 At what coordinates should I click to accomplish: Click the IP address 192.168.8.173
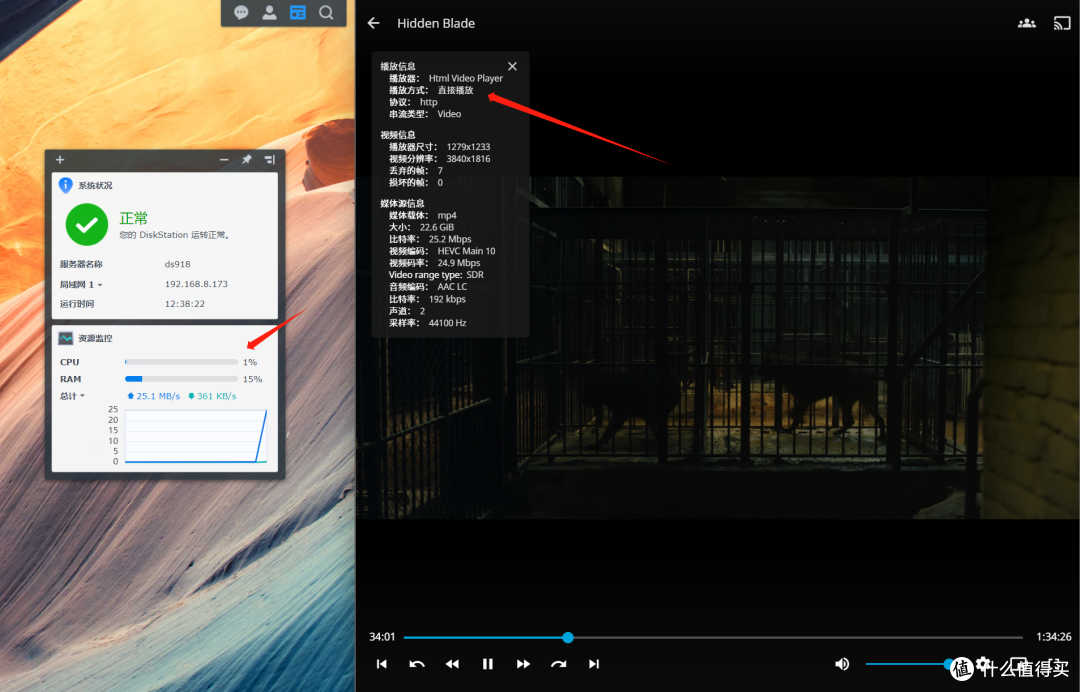[x=196, y=284]
